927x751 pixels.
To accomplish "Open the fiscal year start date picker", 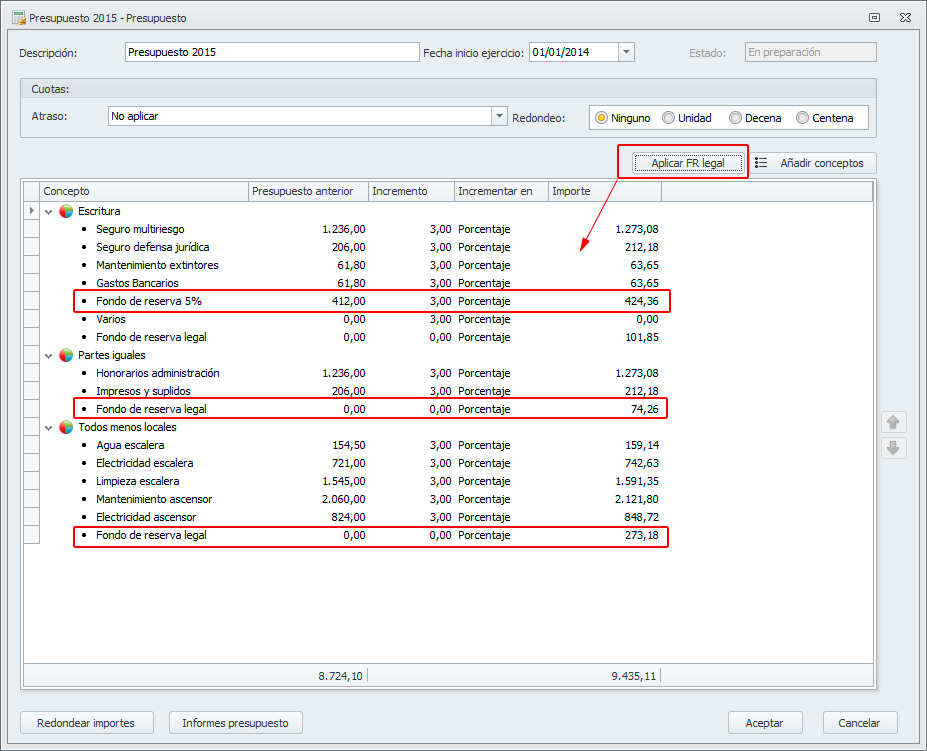I will 626,53.
